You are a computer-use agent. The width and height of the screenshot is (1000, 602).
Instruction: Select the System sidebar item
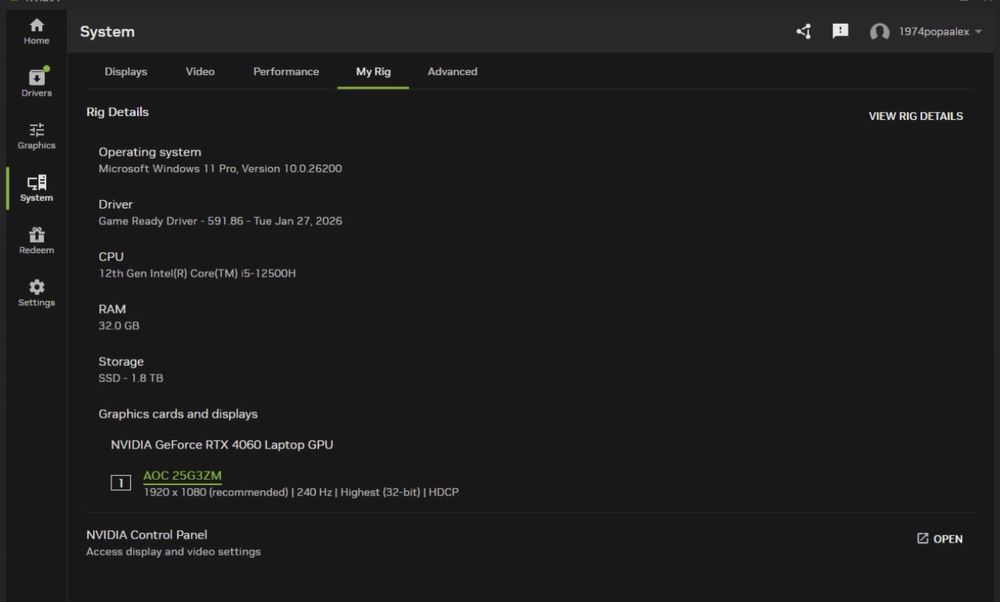pos(36,188)
